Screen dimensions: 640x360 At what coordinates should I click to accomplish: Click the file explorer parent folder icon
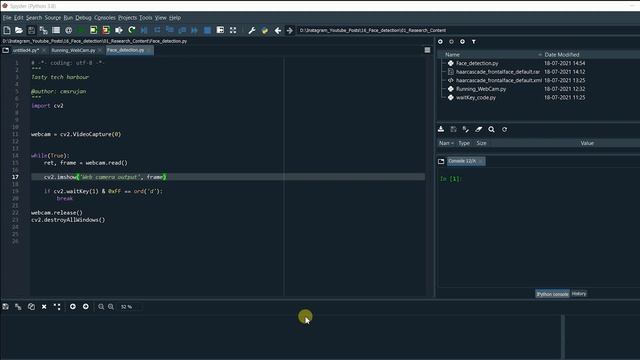(462, 42)
